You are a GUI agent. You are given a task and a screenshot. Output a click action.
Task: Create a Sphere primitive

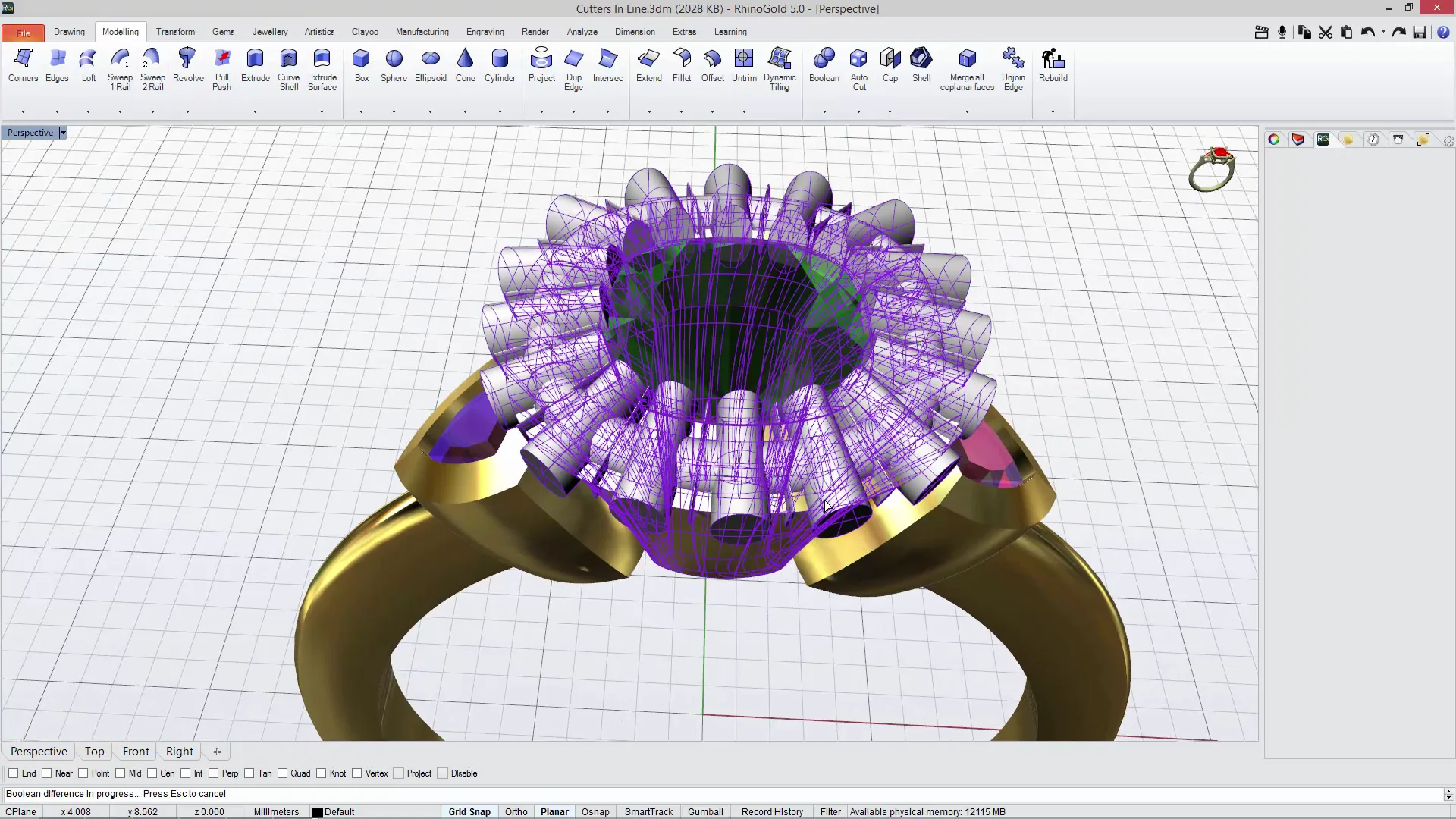(394, 65)
